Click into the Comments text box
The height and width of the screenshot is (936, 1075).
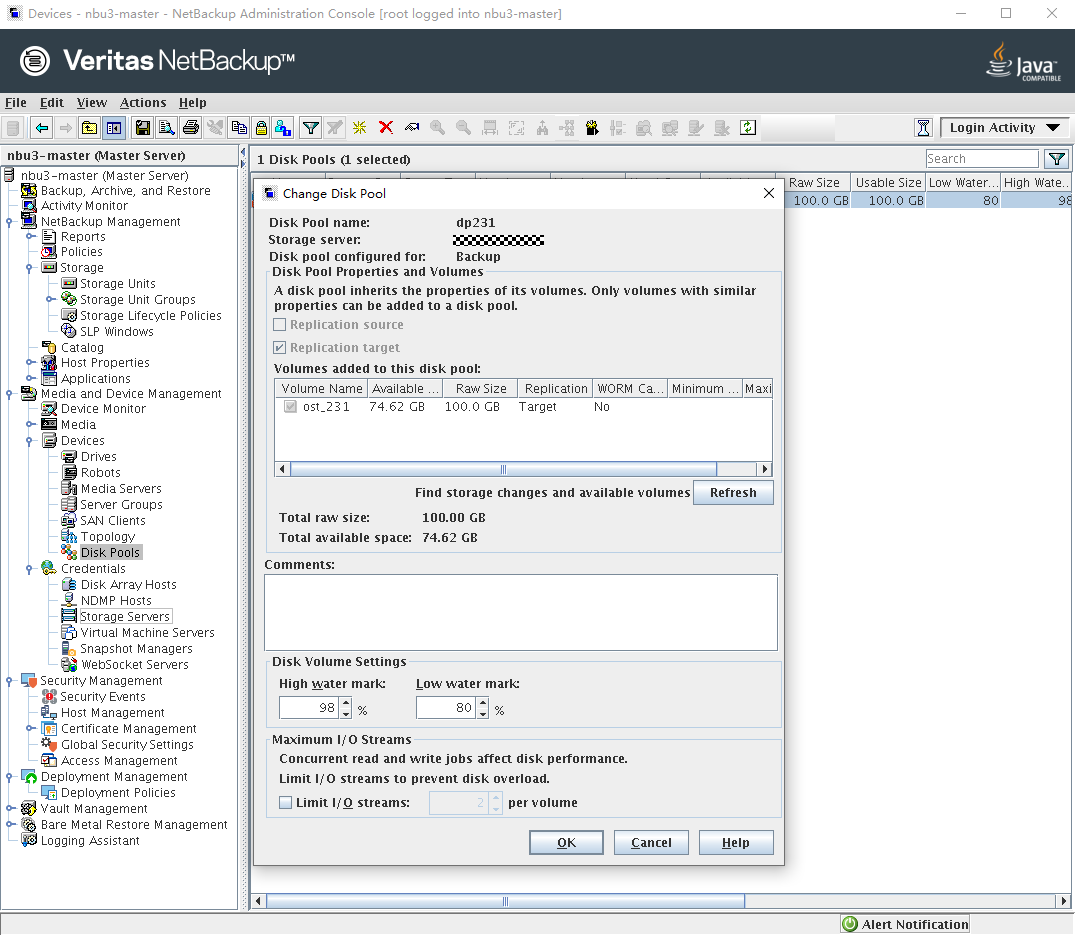(x=520, y=612)
